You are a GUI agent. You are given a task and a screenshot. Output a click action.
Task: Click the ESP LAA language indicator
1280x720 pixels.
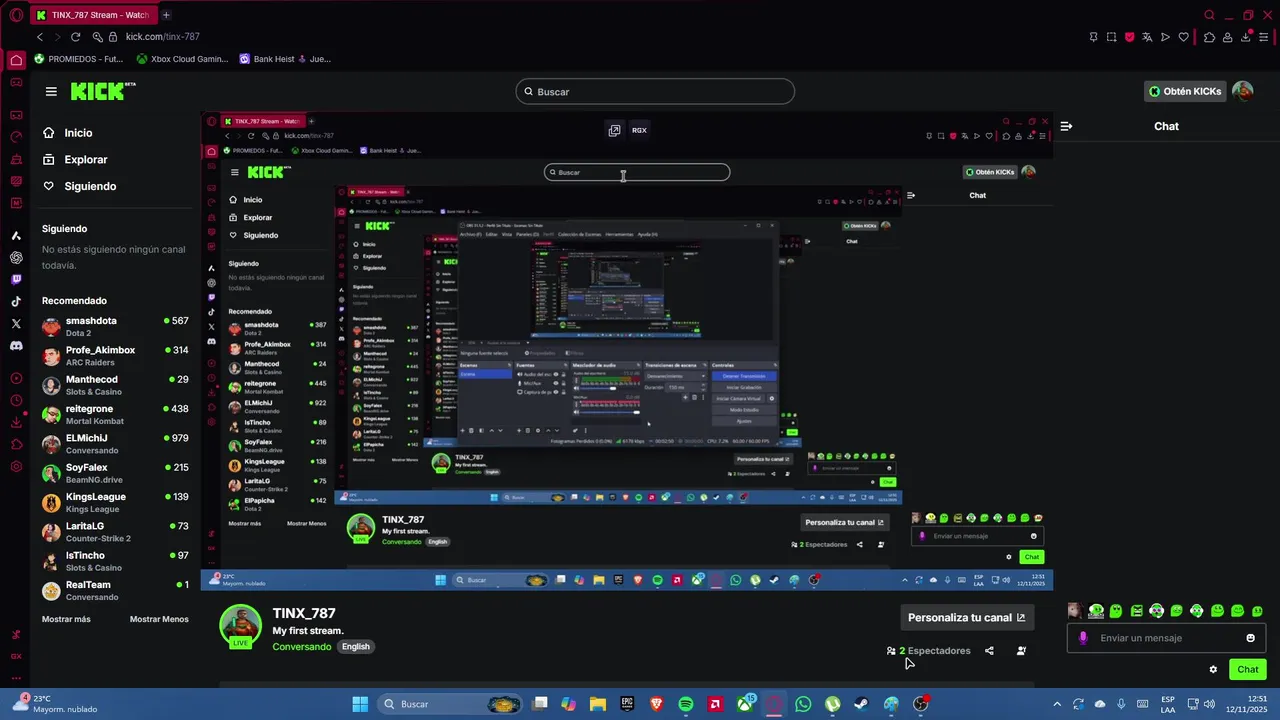[x=1168, y=704]
